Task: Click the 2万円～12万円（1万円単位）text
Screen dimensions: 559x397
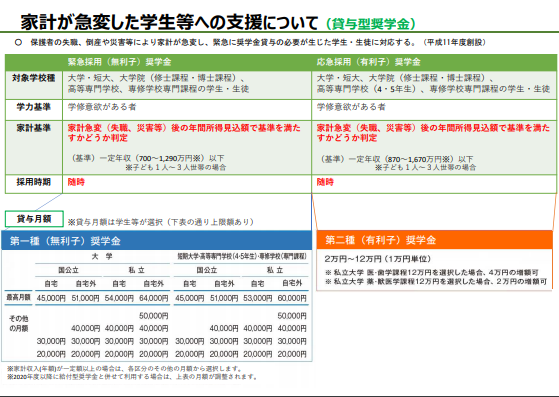Action: click(x=378, y=259)
